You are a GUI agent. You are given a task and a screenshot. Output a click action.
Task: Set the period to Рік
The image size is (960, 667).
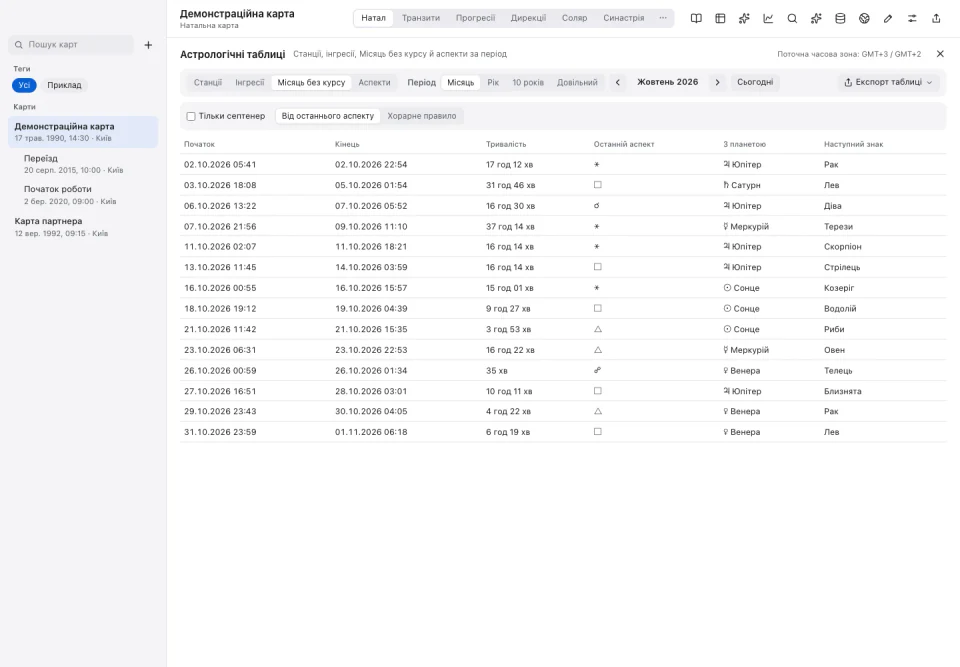pos(493,82)
